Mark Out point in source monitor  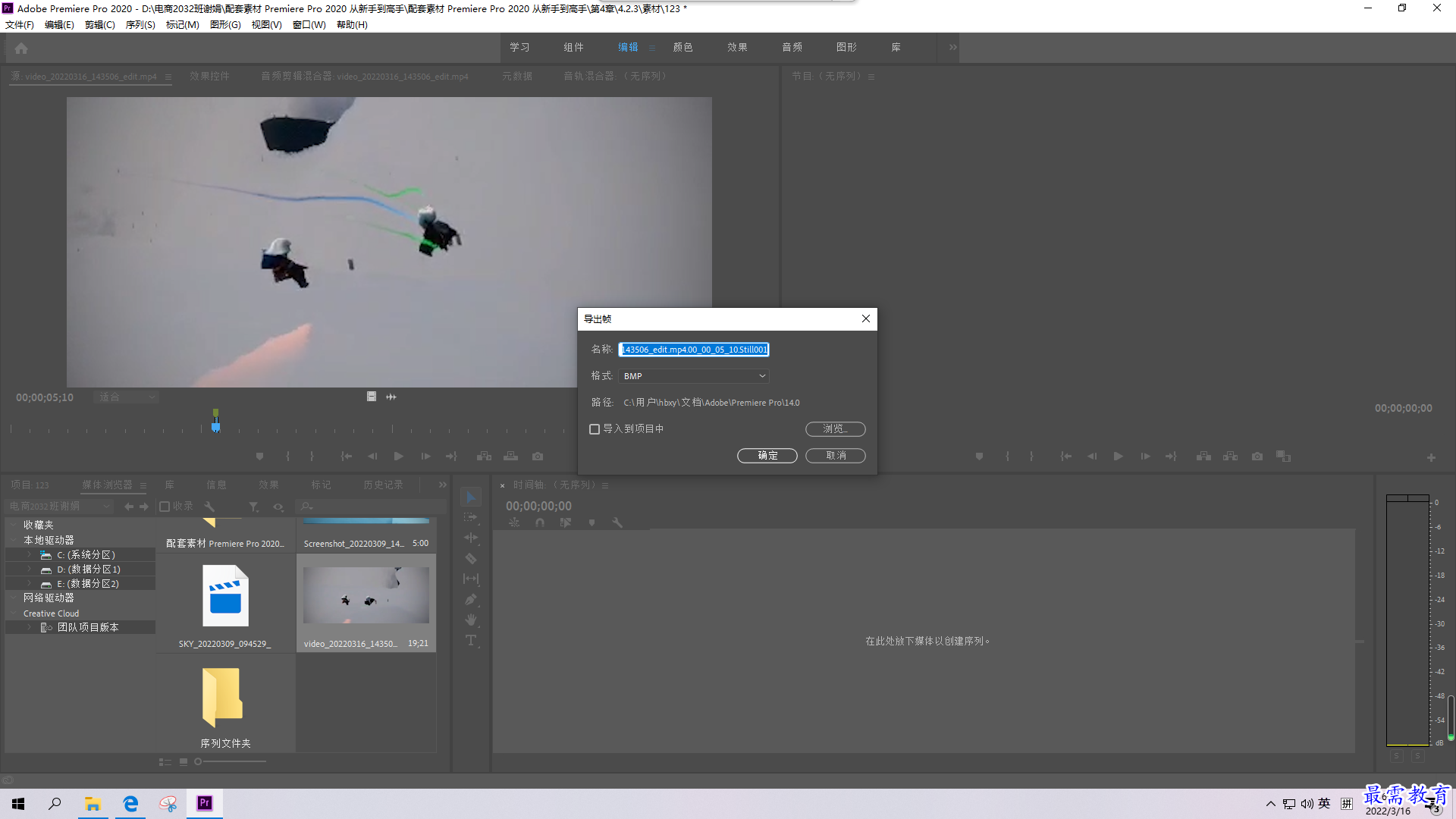tap(312, 457)
